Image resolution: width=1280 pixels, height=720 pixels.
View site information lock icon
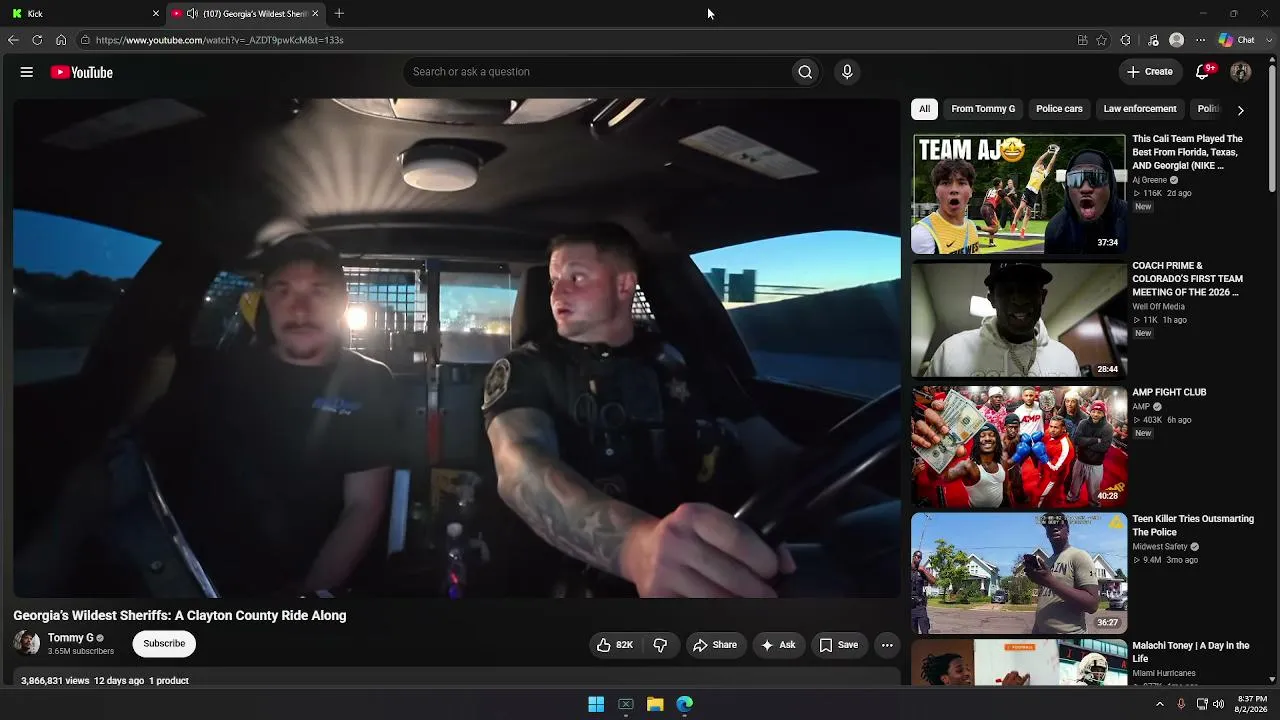click(x=86, y=40)
